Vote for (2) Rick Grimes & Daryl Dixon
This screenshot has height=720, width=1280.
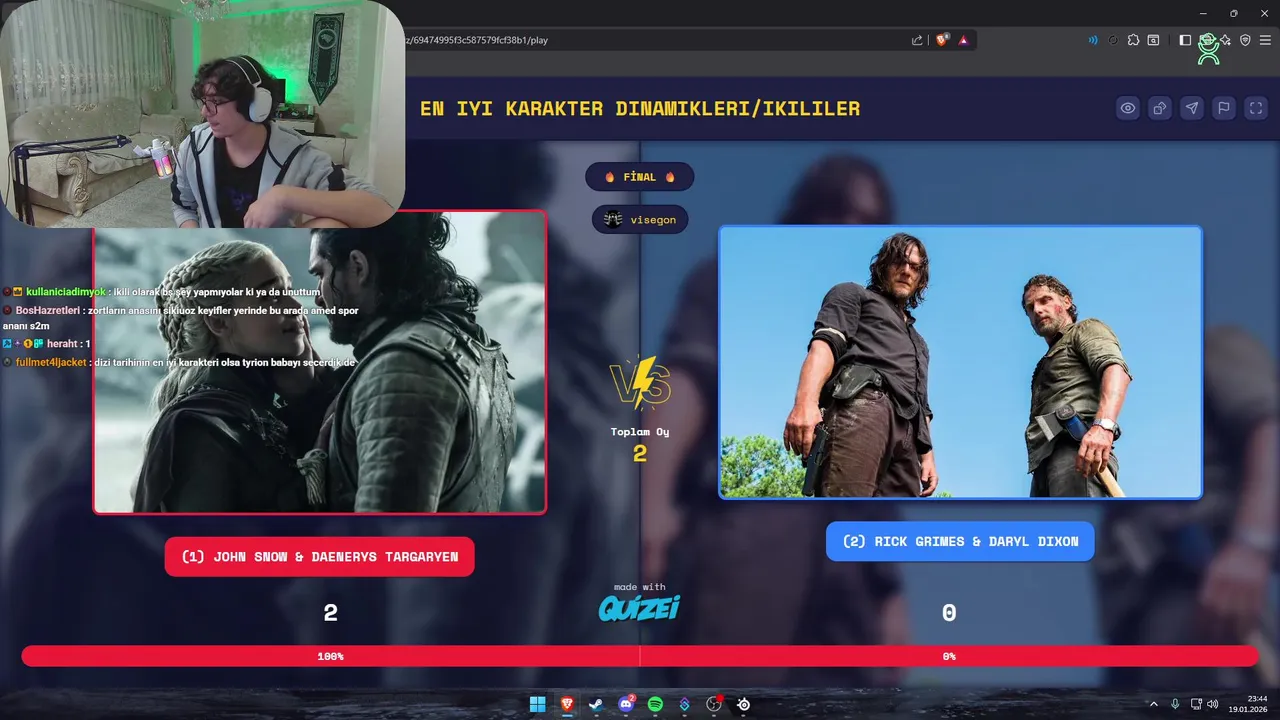click(960, 541)
